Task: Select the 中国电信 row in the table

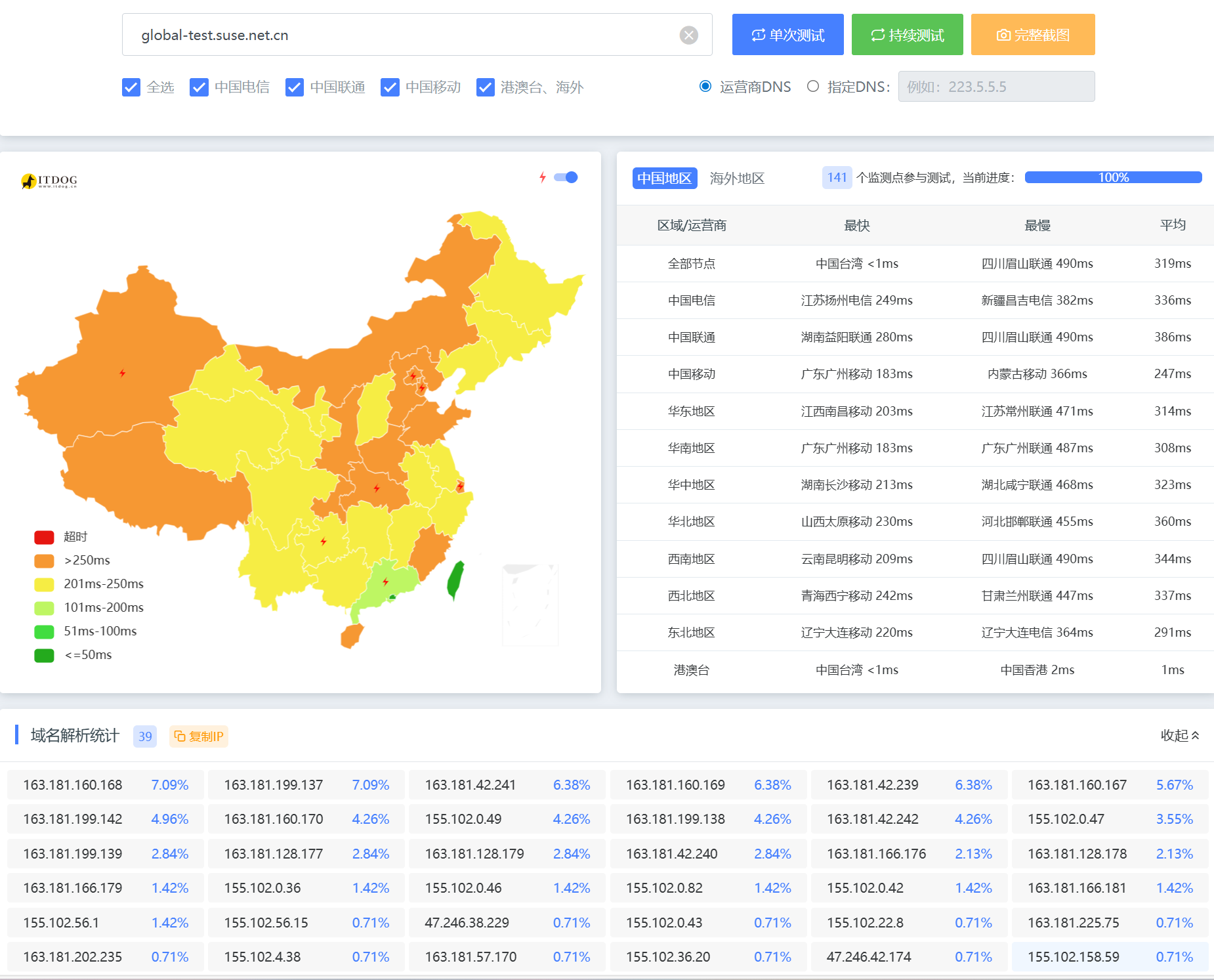Action: (915, 300)
